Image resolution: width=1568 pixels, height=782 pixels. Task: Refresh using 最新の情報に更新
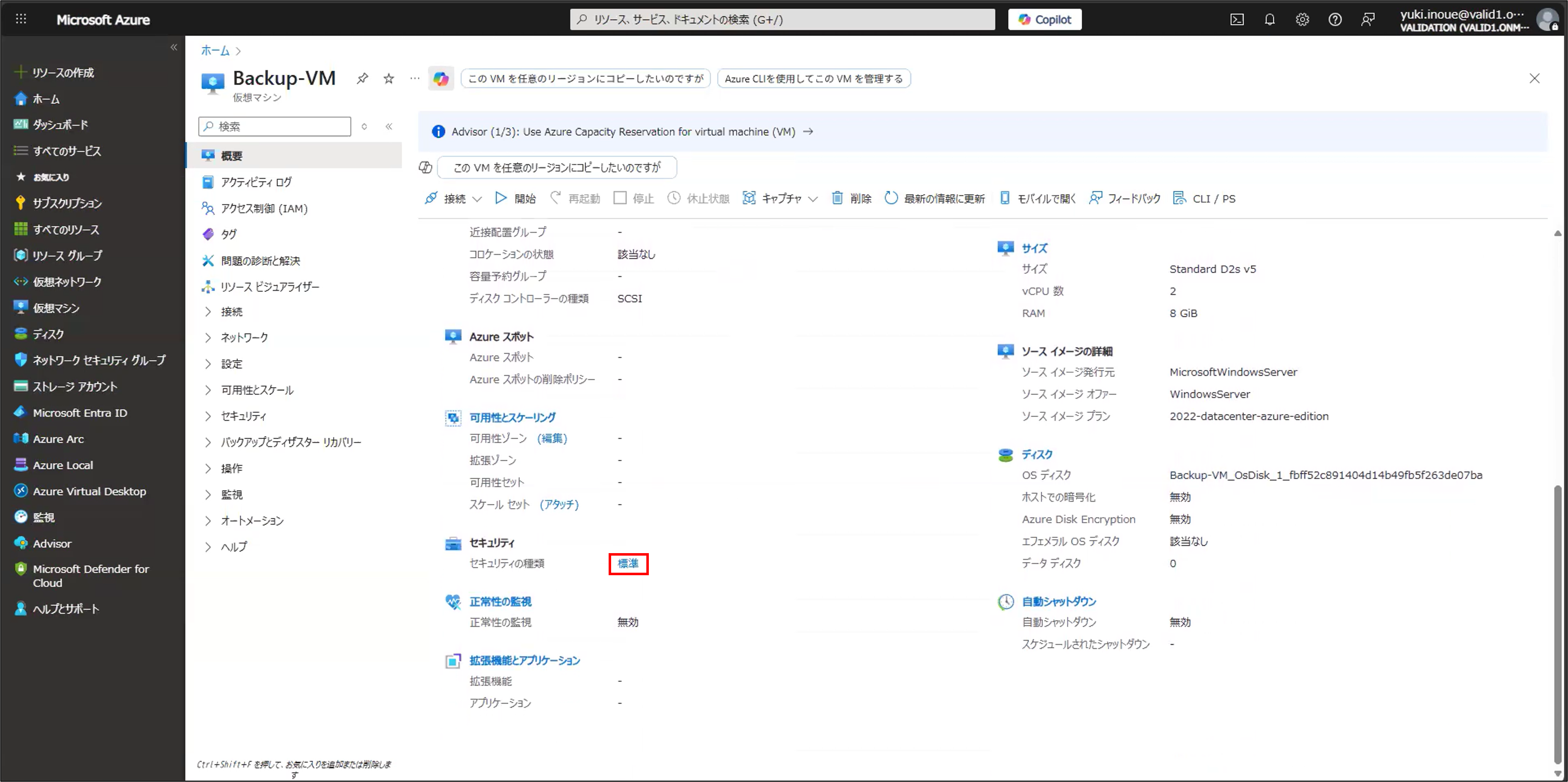935,198
